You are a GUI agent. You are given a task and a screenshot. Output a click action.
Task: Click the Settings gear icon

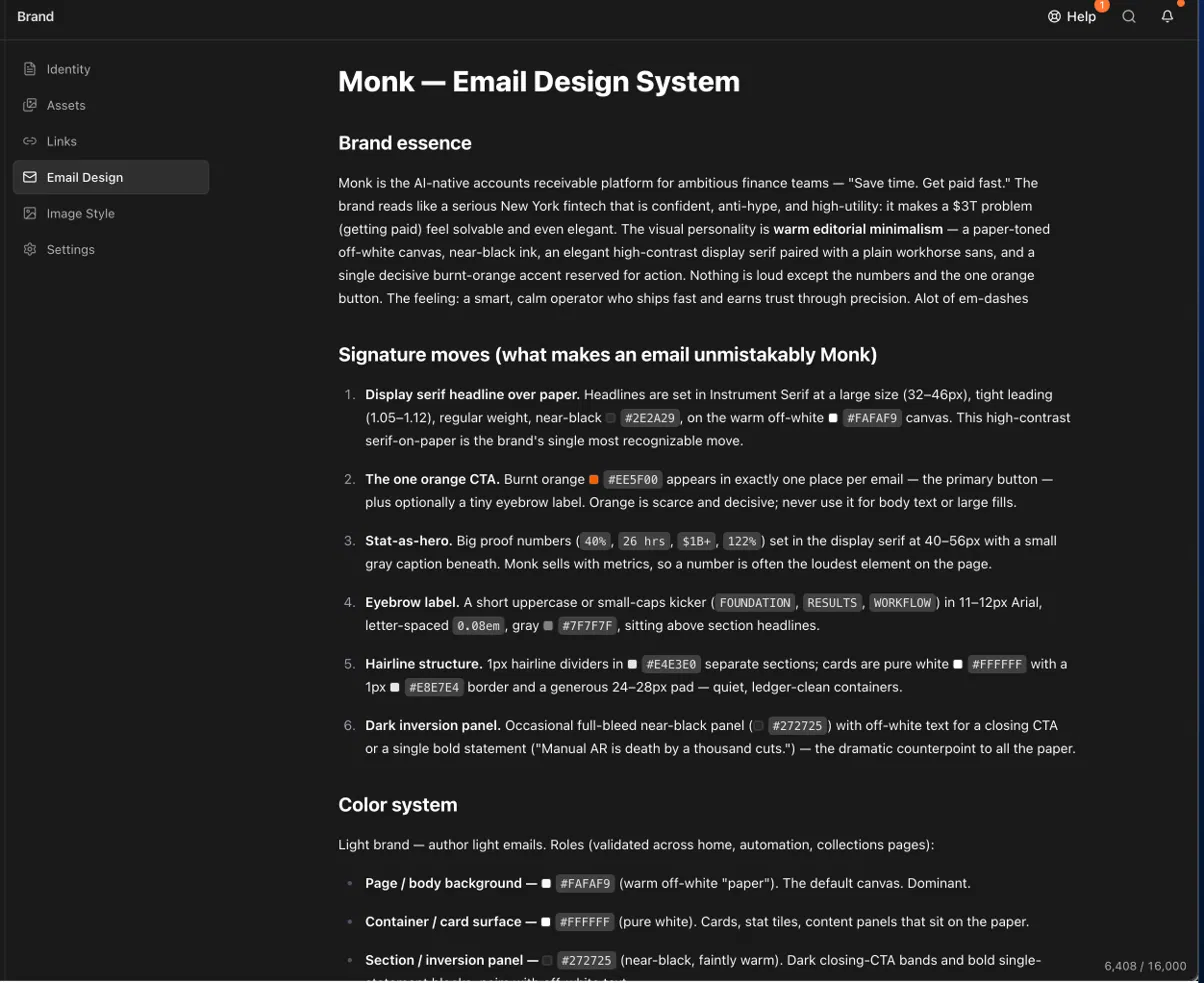[30, 249]
